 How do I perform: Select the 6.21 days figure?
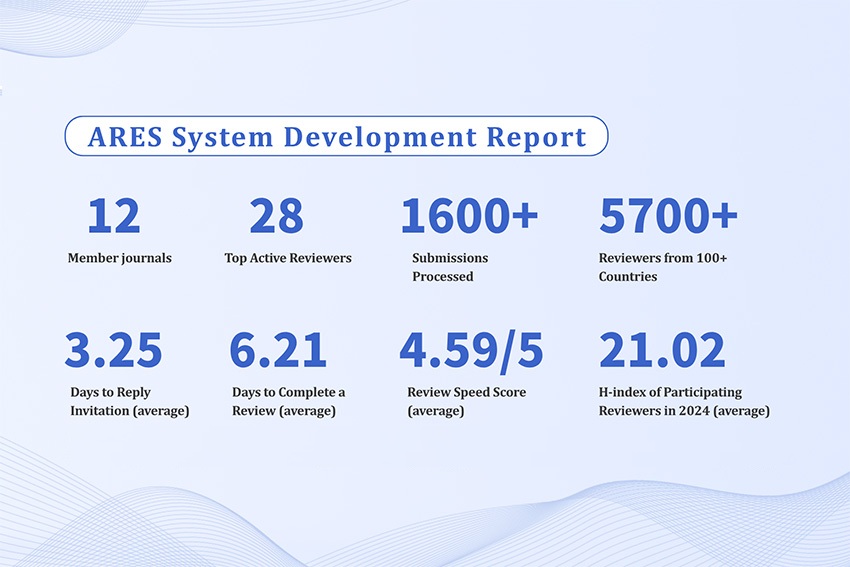tap(278, 350)
